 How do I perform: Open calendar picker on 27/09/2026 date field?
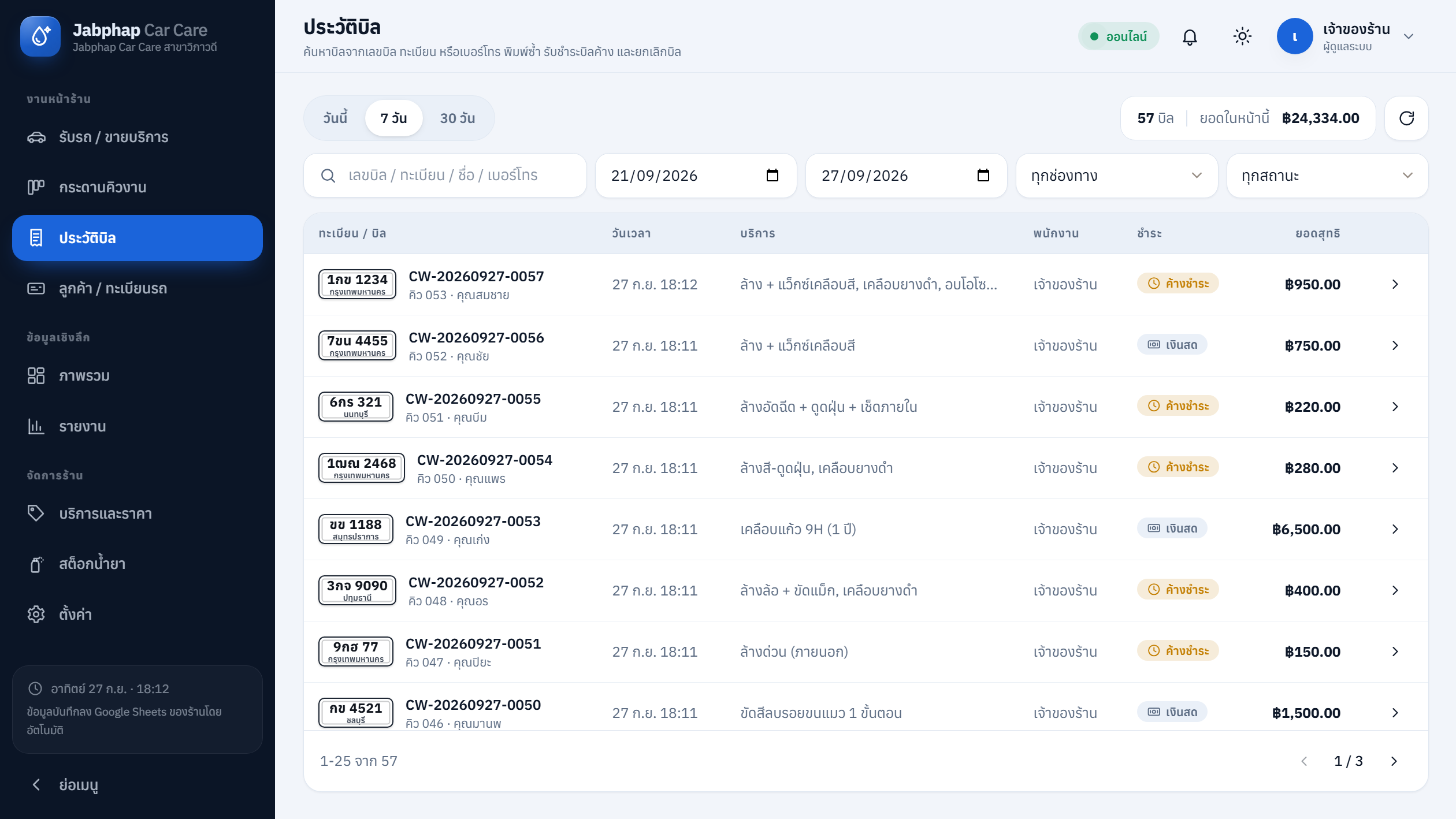coord(983,176)
